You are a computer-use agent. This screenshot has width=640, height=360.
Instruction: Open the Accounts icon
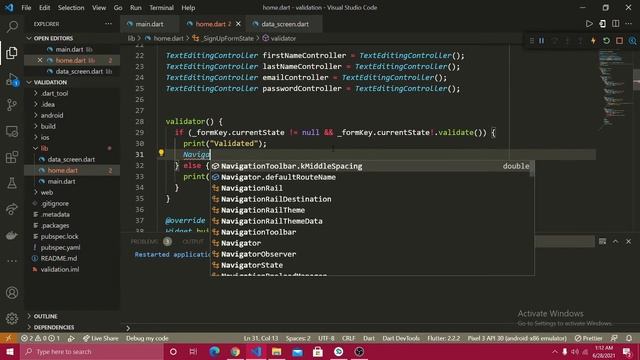12,293
